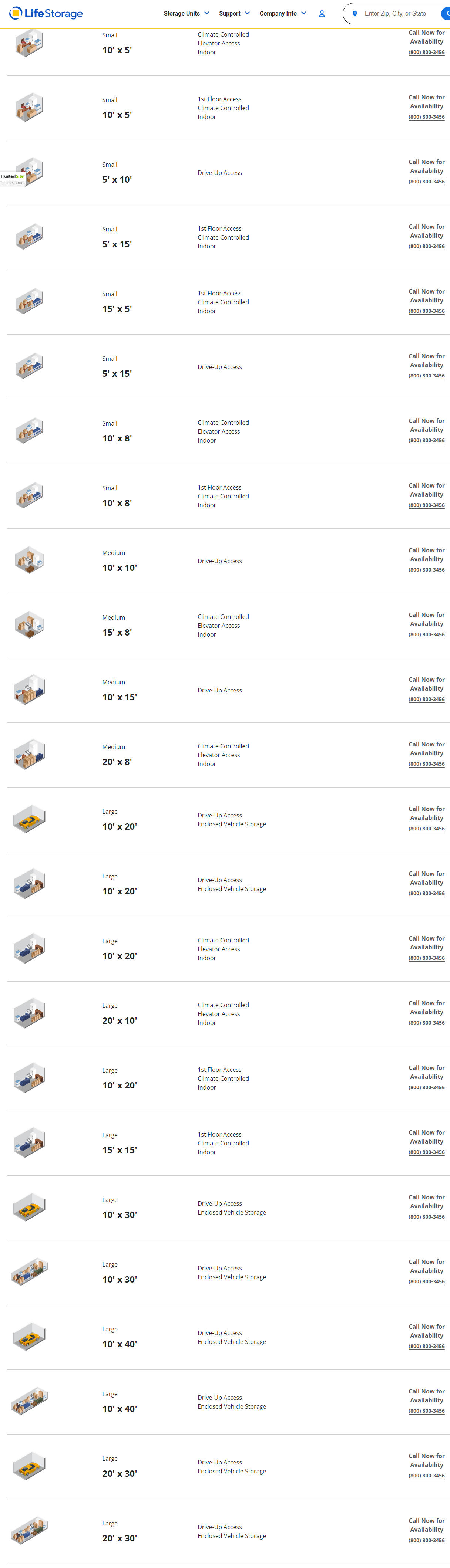Open the Company Info dropdown
Screen dimensions: 450x1568
click(x=282, y=13)
